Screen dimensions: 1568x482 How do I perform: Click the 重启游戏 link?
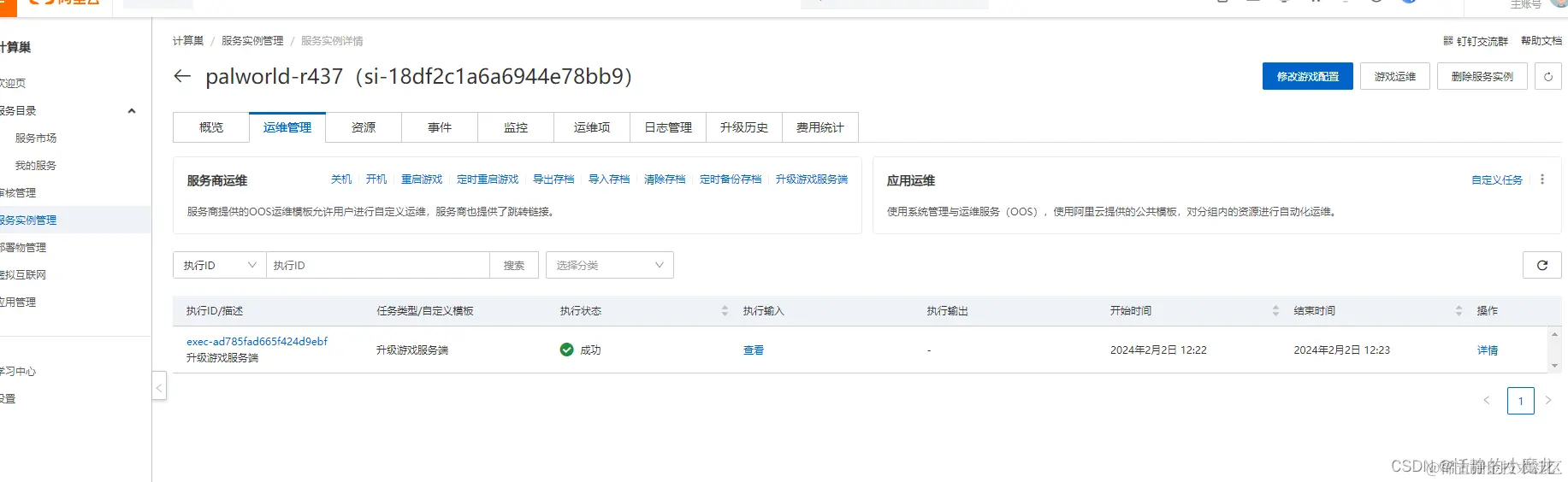(x=422, y=179)
